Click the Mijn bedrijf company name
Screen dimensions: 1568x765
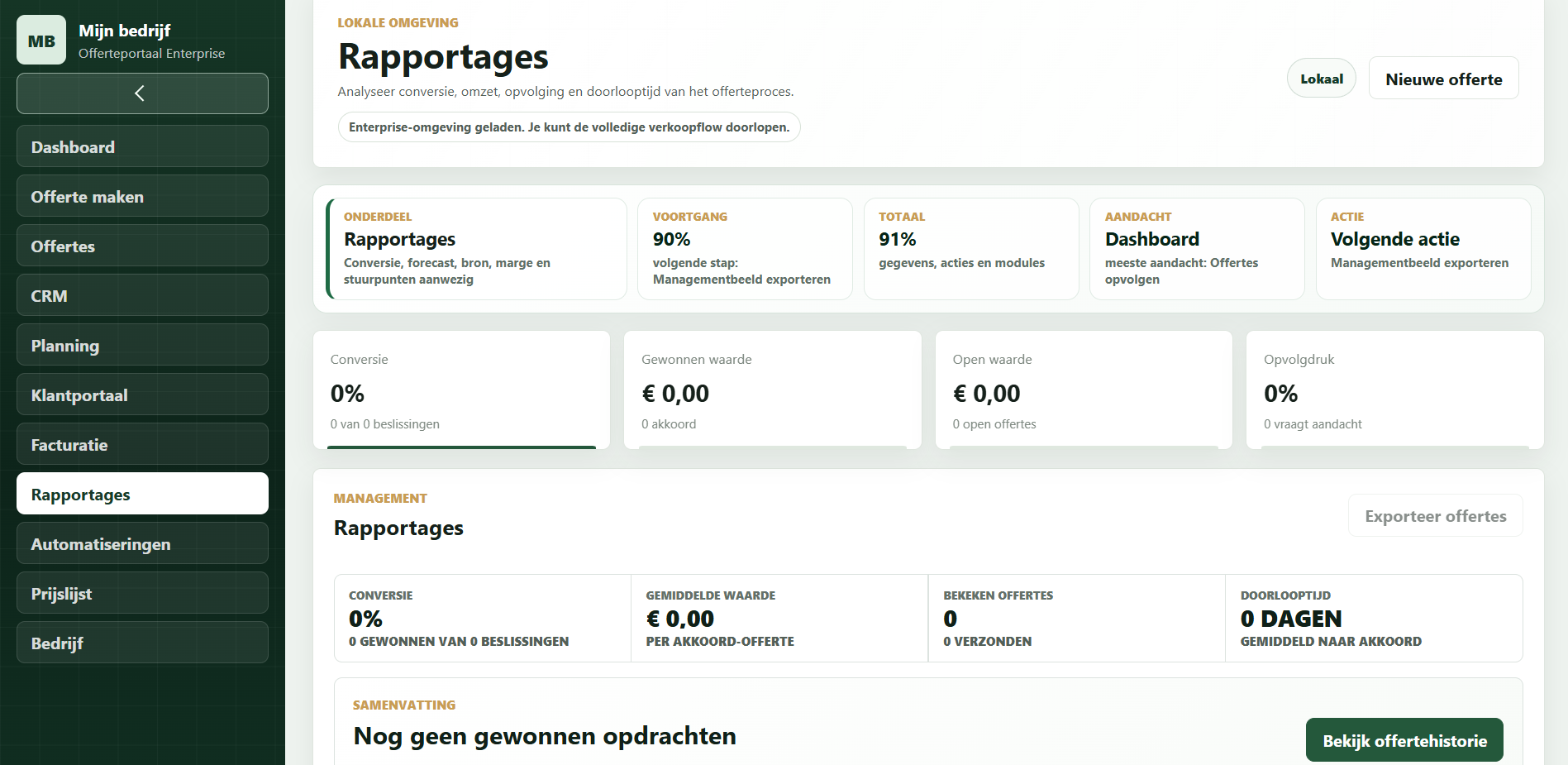click(x=125, y=31)
